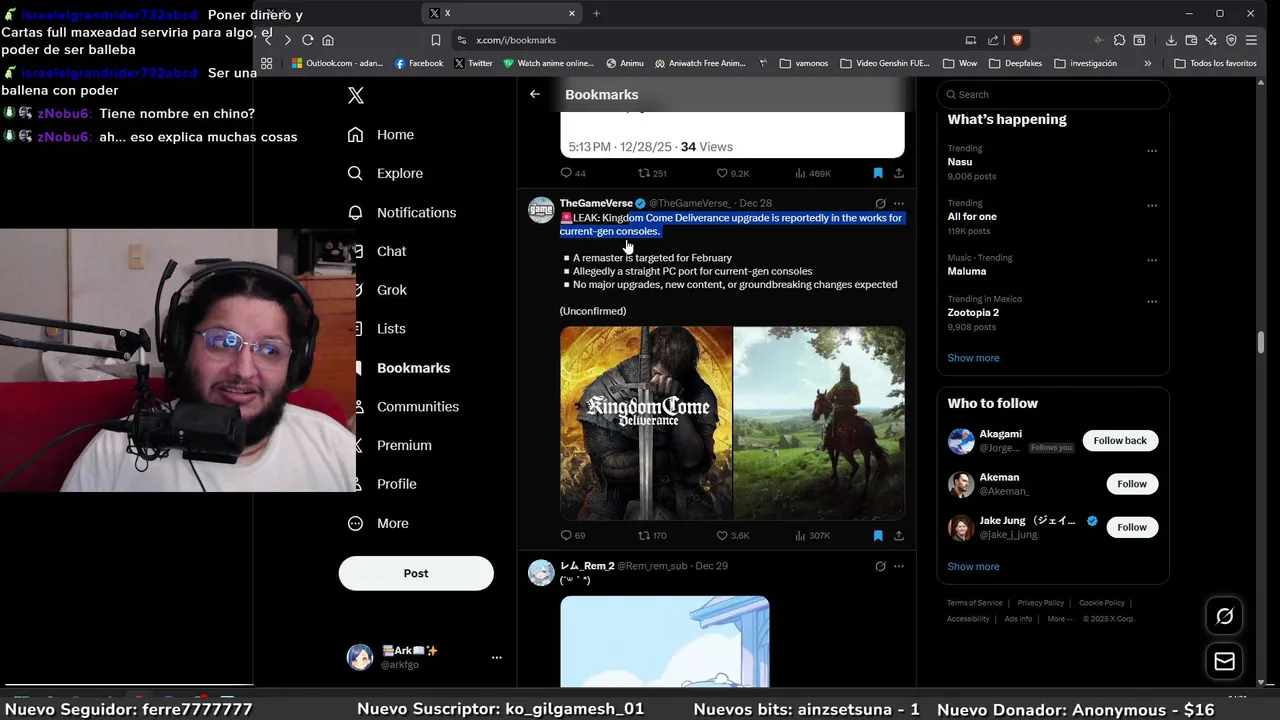Click Grok icon on Rem_2 post

click(x=880, y=566)
